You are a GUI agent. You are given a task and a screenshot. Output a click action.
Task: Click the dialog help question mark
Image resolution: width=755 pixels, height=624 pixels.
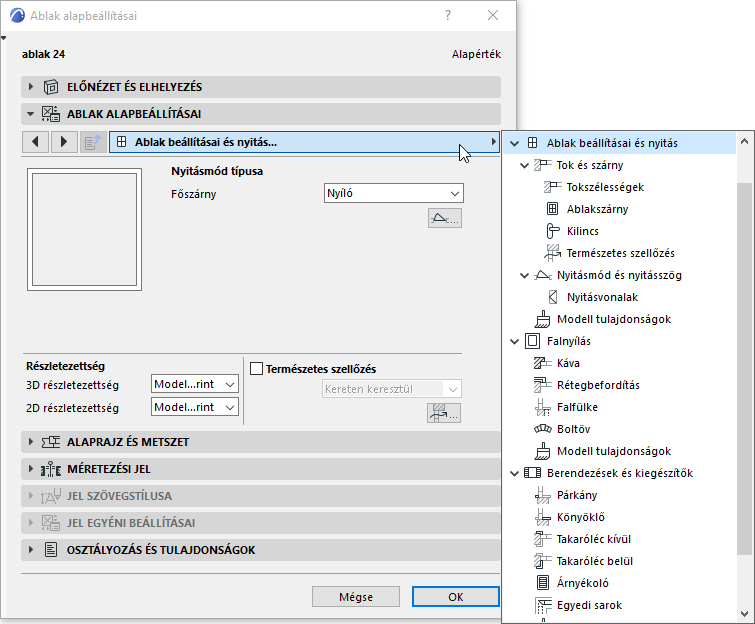pos(448,15)
